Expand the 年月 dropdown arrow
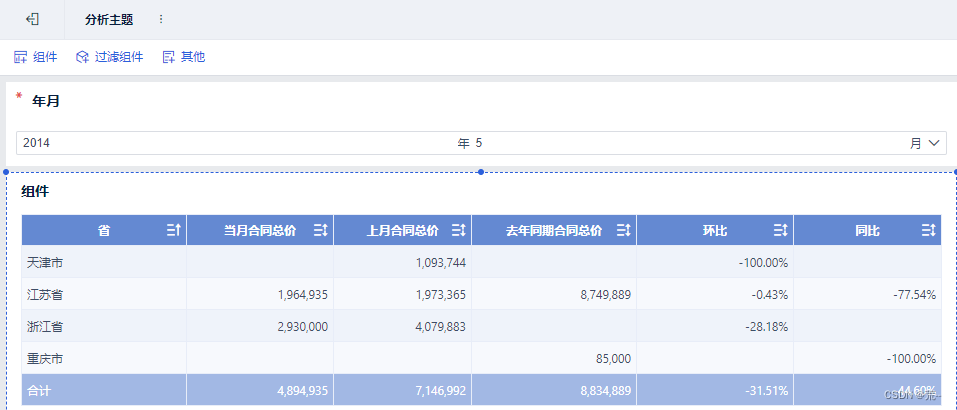The image size is (957, 410). click(934, 143)
